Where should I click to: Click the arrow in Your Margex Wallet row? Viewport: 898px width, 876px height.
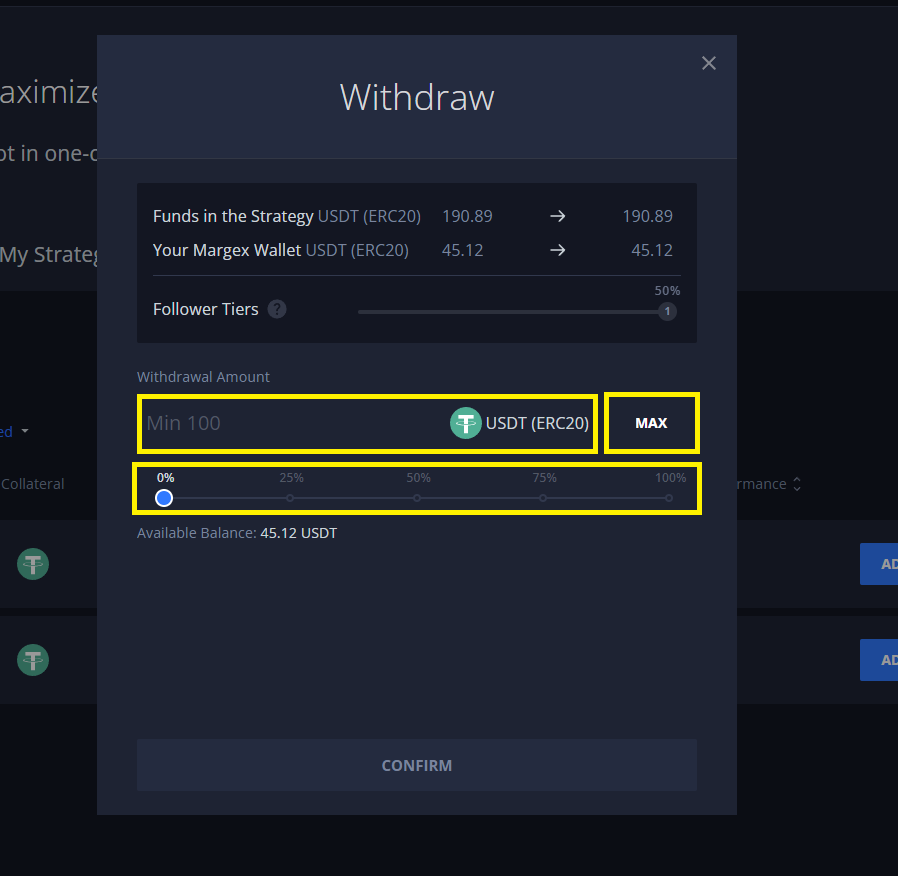tap(558, 250)
